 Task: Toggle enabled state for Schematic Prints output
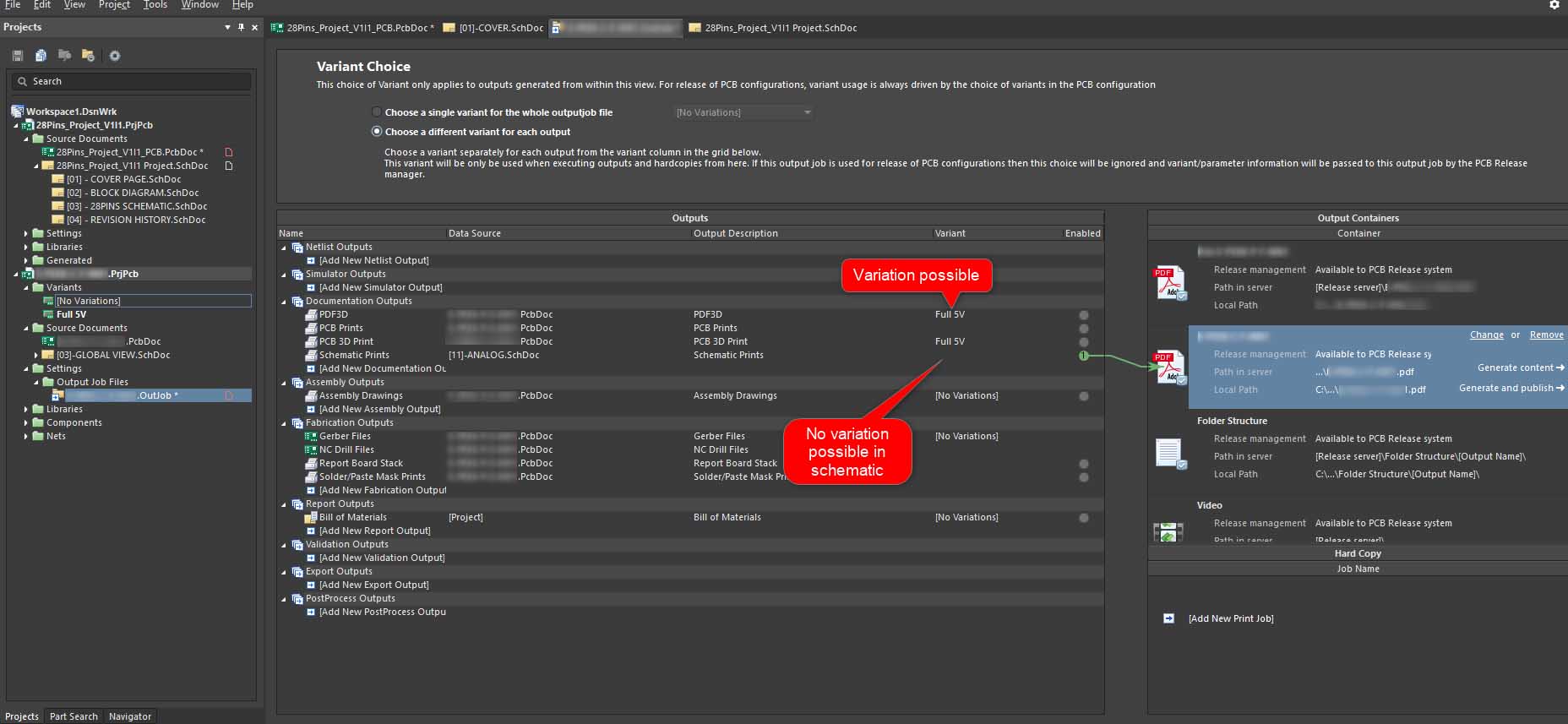tap(1083, 356)
